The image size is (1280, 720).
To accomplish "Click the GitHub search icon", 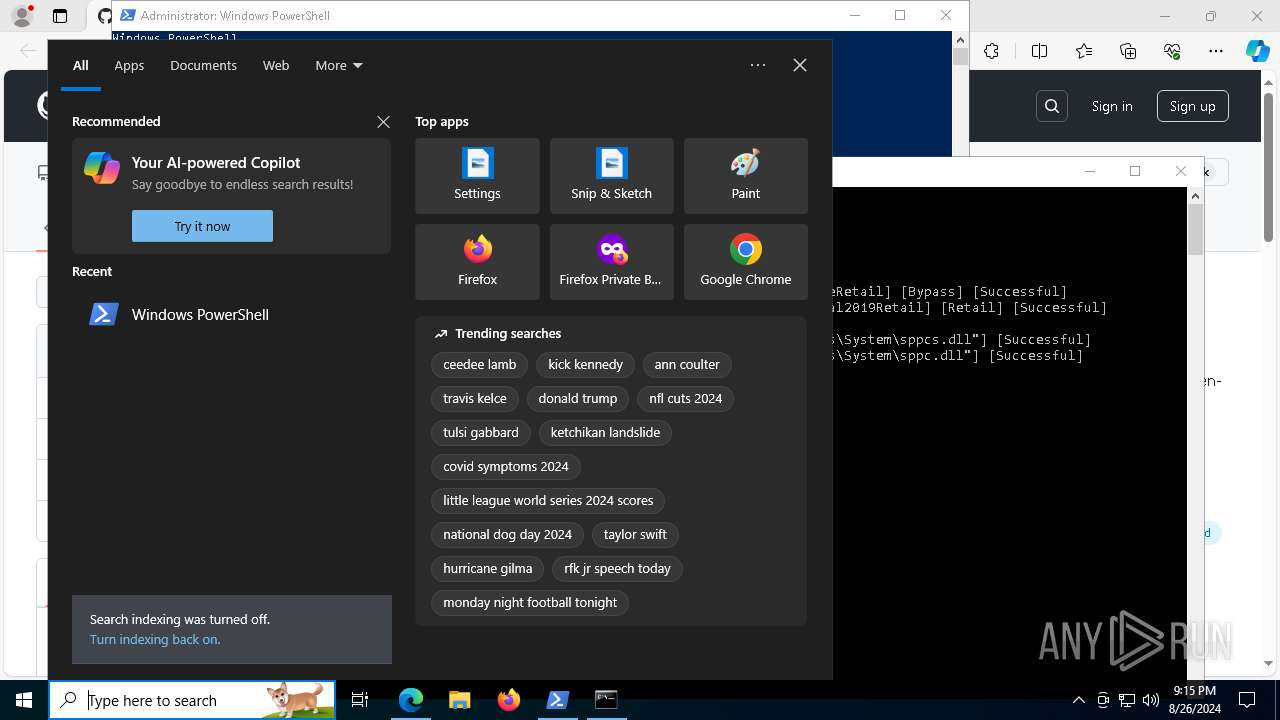I will pos(1052,106).
